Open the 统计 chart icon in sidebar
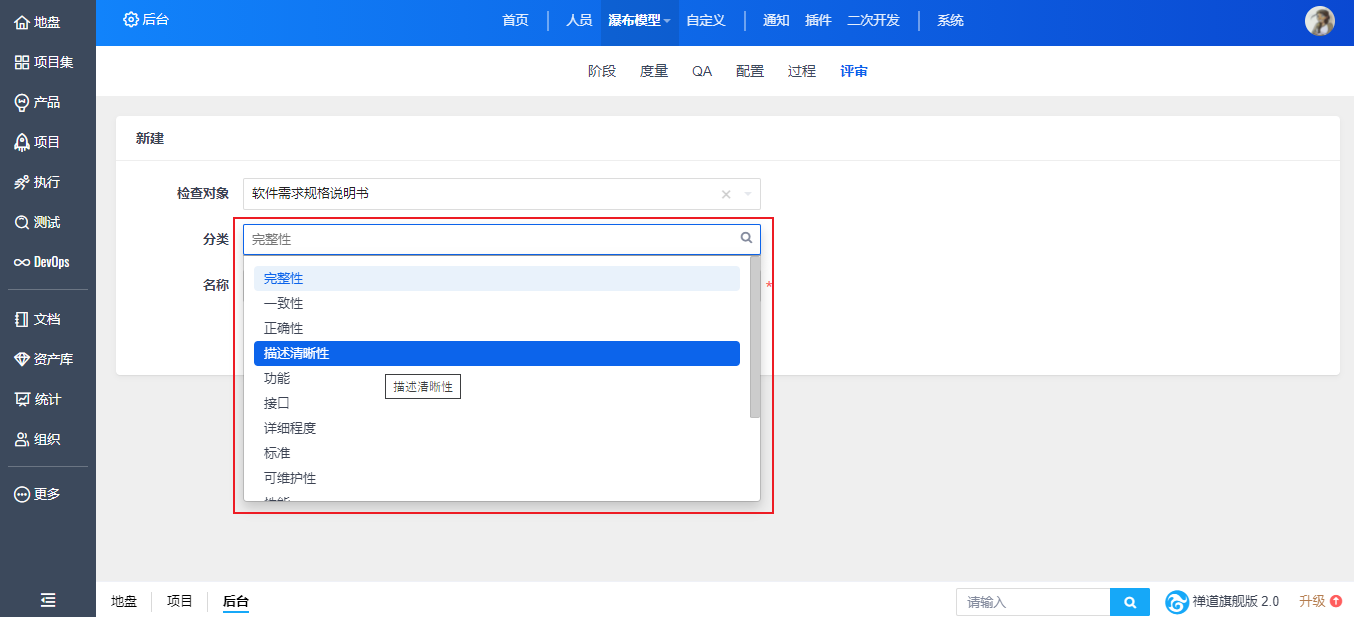The height and width of the screenshot is (617, 1354). [x=22, y=399]
